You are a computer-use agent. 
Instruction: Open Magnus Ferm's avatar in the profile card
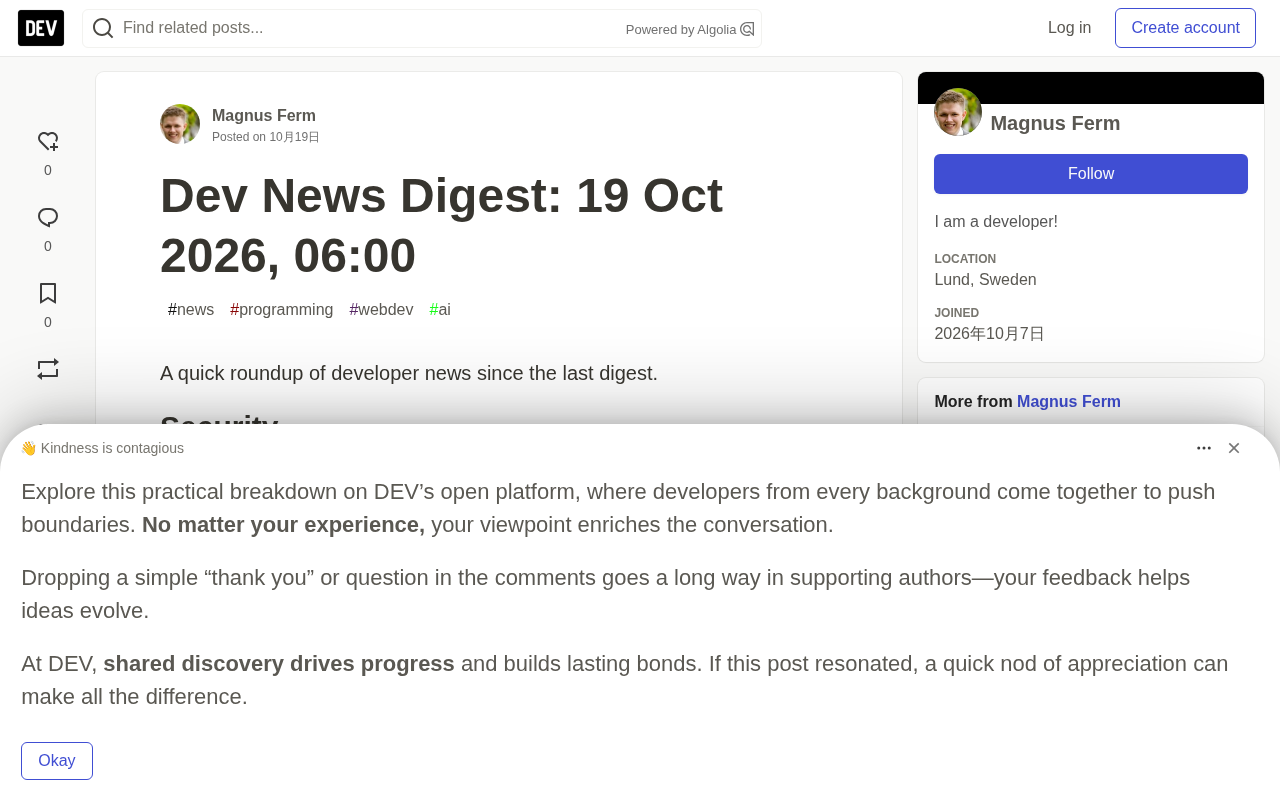point(958,112)
